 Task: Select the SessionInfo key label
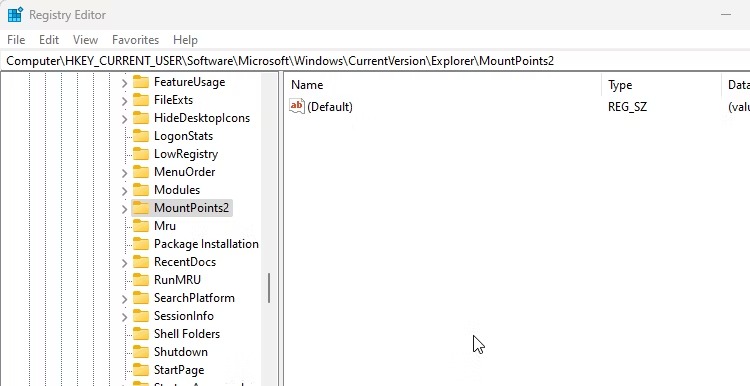click(184, 316)
